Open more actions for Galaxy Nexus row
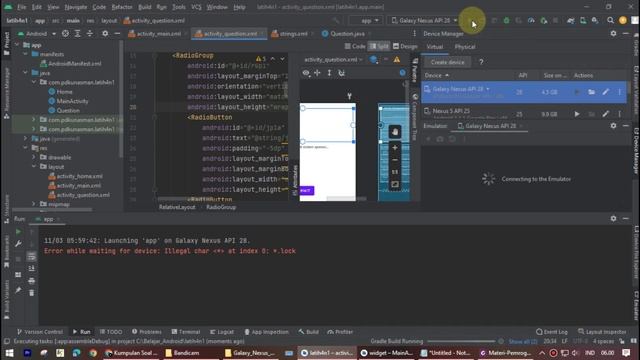Screen dimensions: 640x360 [619, 92]
